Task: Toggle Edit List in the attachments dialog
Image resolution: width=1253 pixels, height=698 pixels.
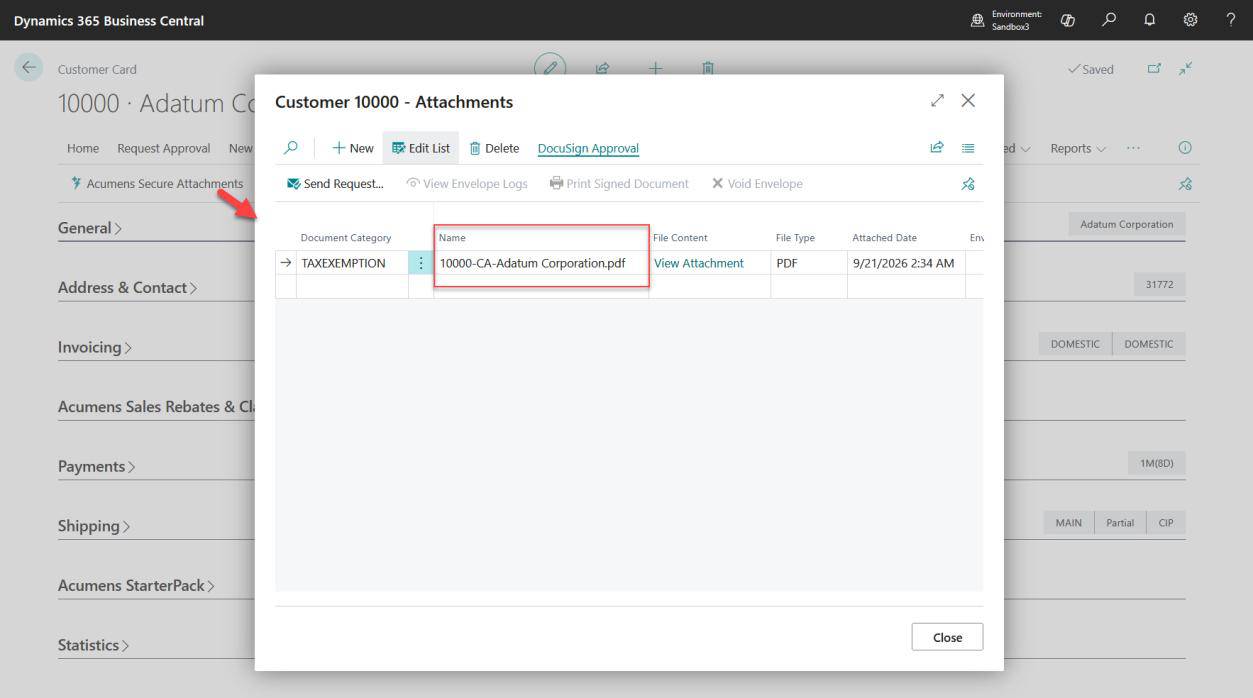Action: [421, 148]
